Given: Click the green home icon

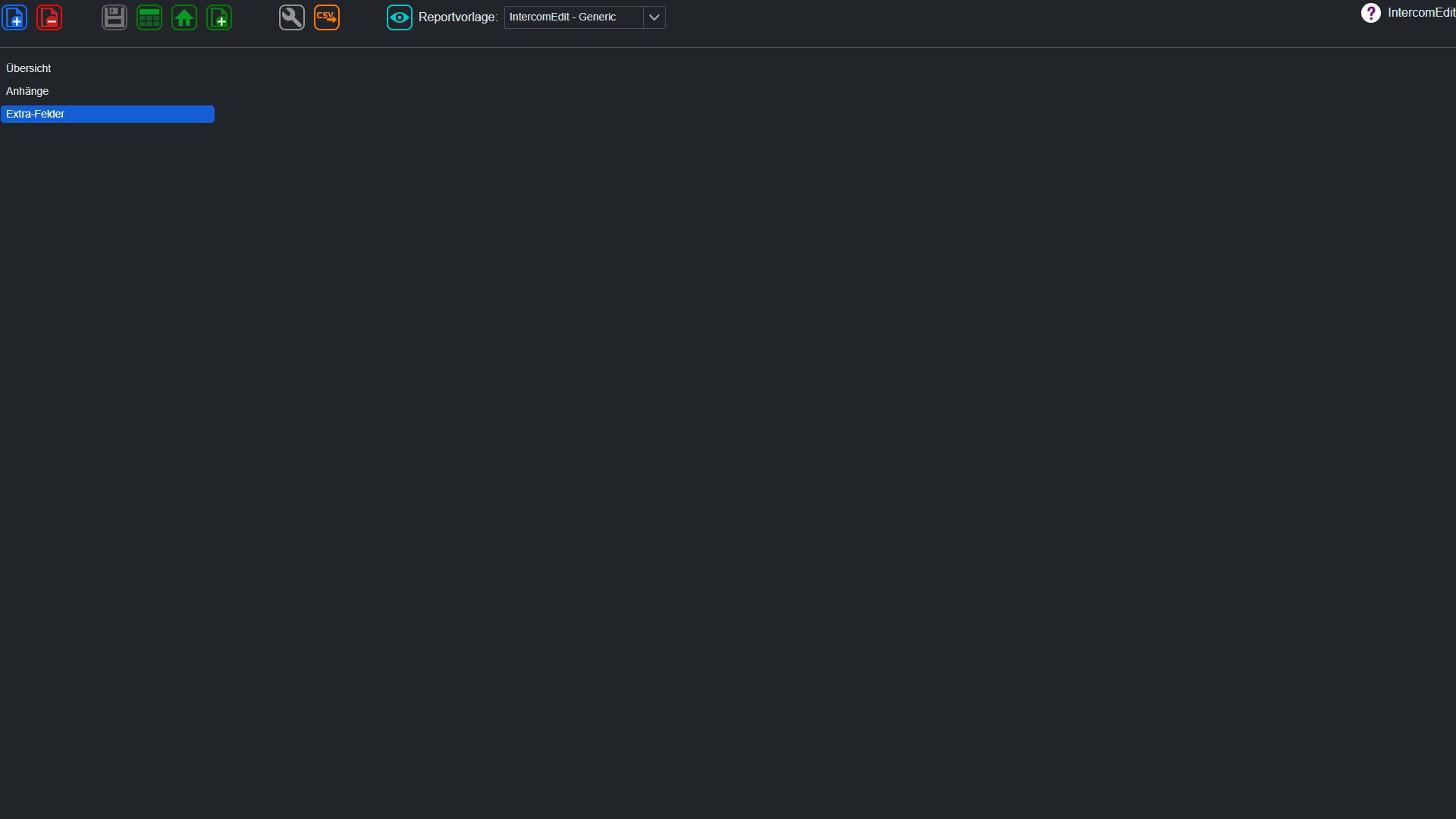Looking at the screenshot, I should [x=184, y=17].
